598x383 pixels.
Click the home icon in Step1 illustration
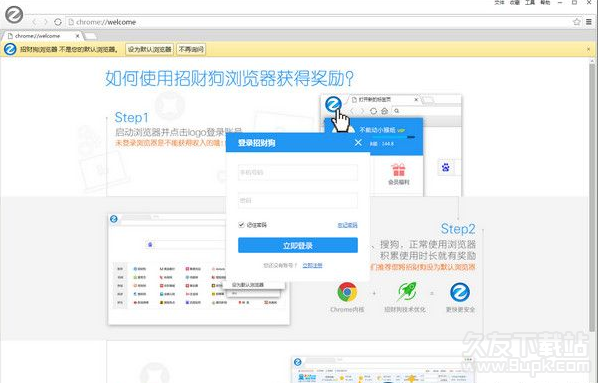pos(384,111)
